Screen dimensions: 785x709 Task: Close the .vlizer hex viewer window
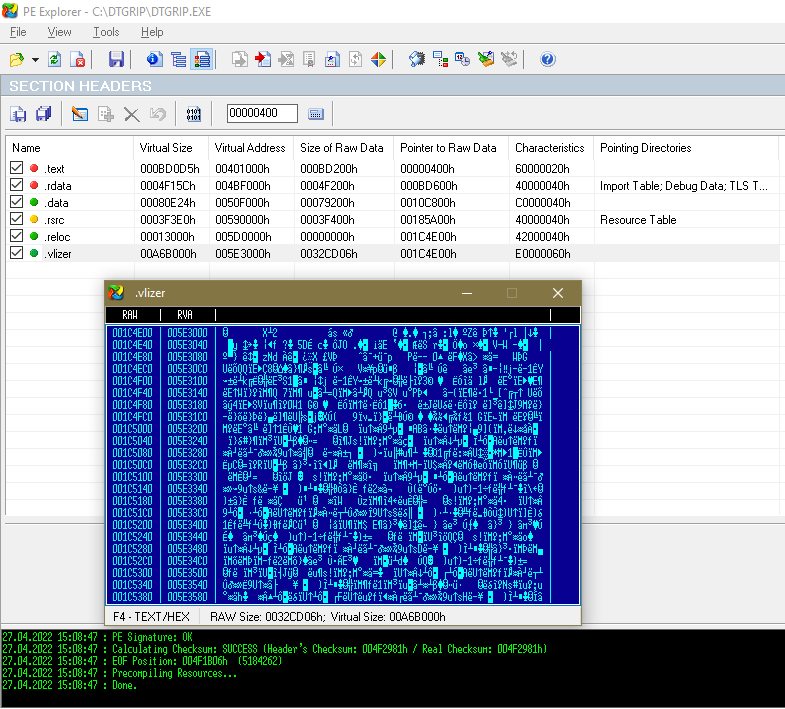pyautogui.click(x=558, y=293)
